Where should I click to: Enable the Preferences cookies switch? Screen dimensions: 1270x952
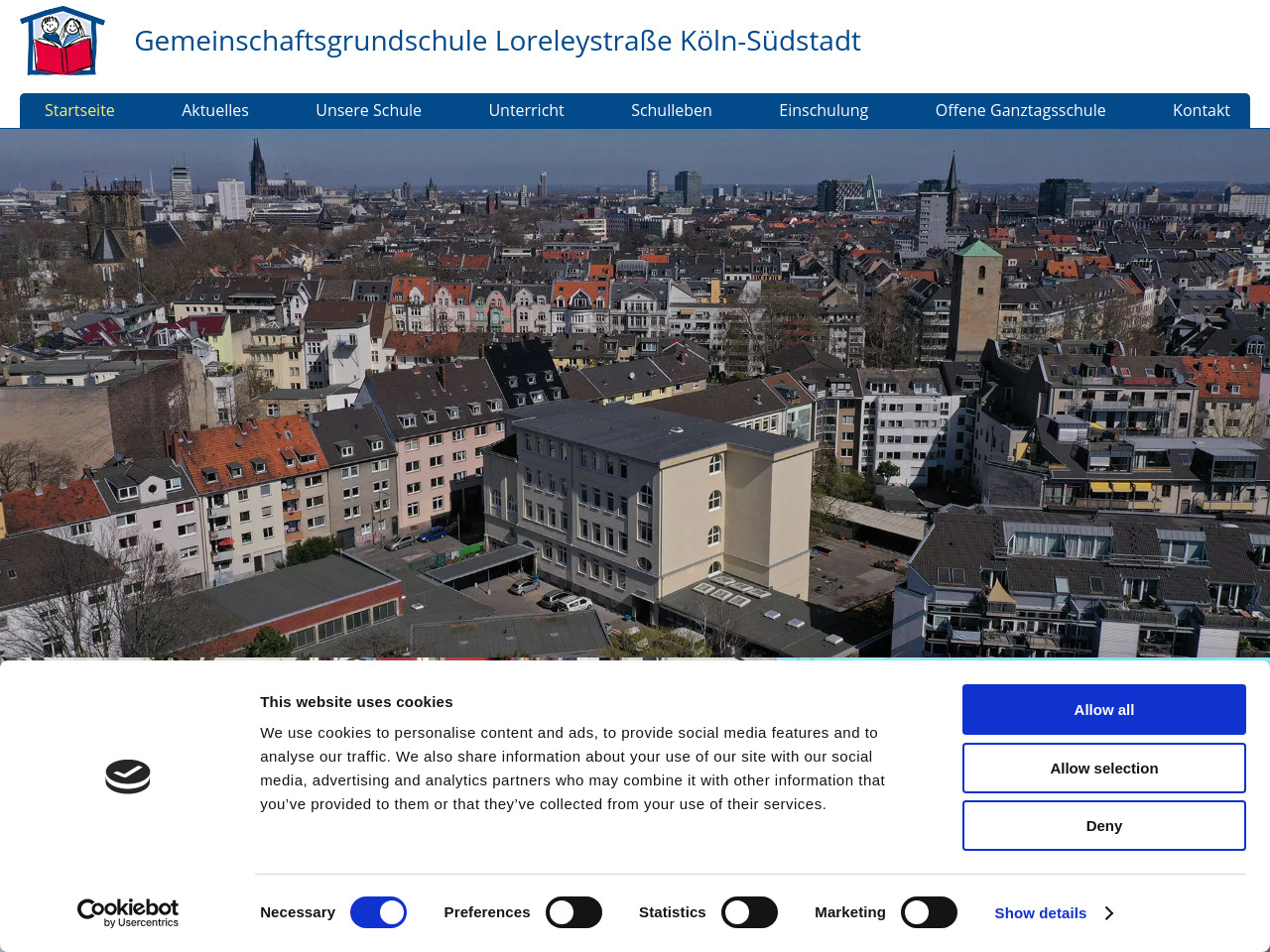click(x=573, y=912)
